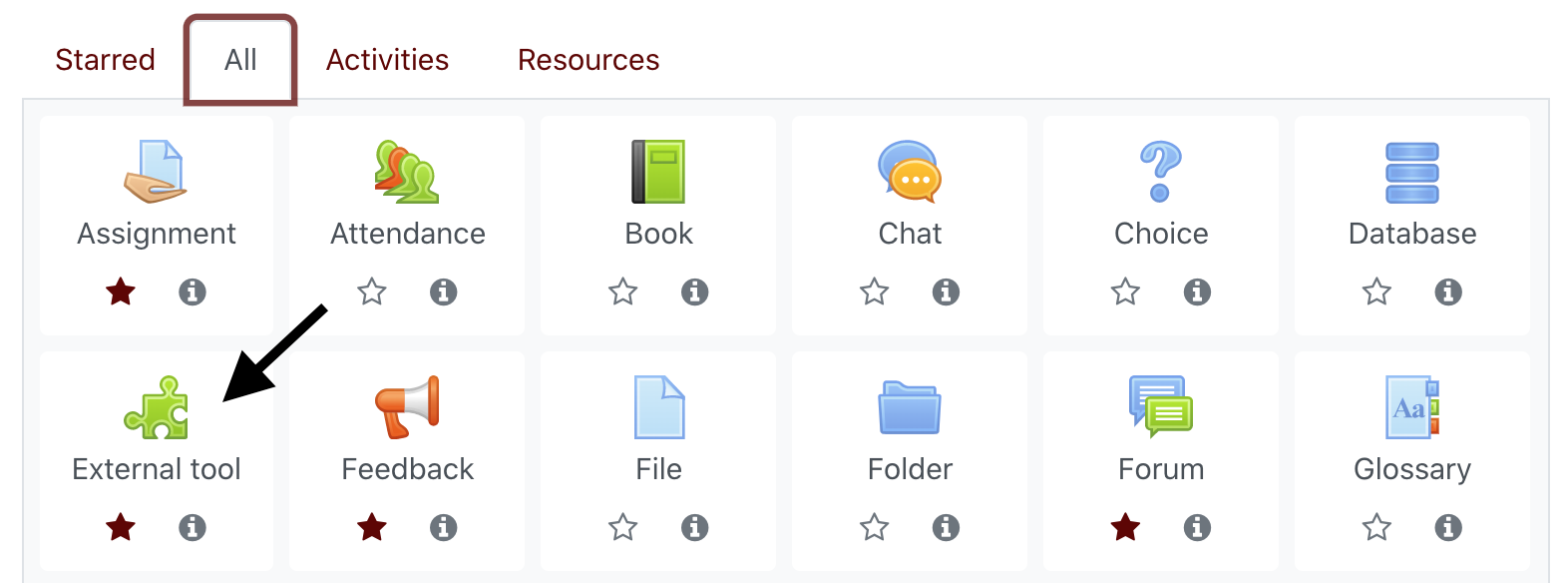Select the Glossary activity icon
This screenshot has height=583, width=1568.
point(1412,407)
